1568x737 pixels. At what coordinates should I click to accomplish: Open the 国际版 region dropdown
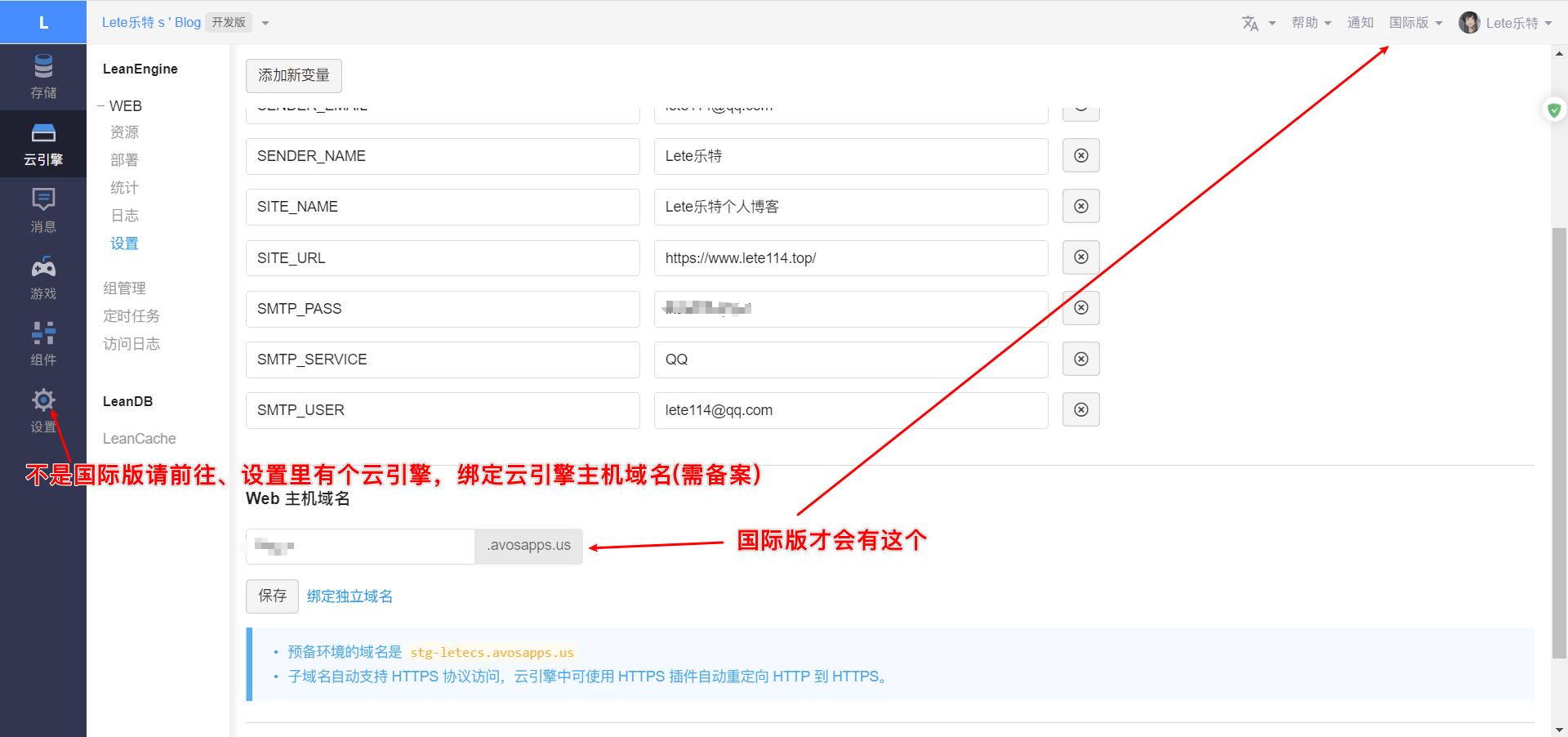pyautogui.click(x=1415, y=23)
